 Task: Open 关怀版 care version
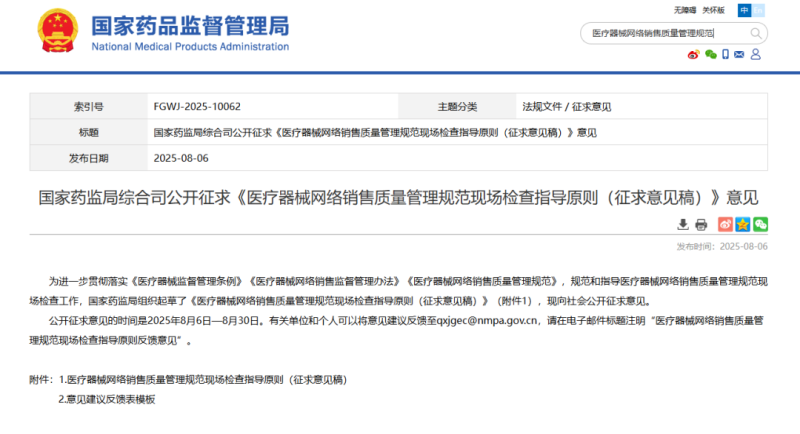click(x=712, y=10)
